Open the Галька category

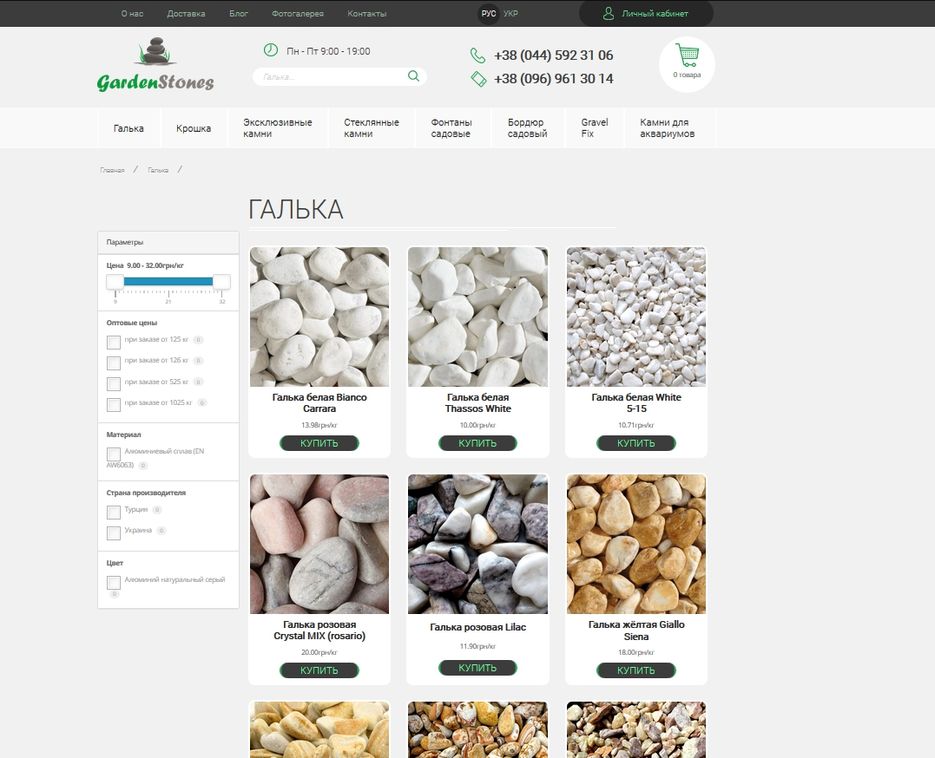coord(129,128)
